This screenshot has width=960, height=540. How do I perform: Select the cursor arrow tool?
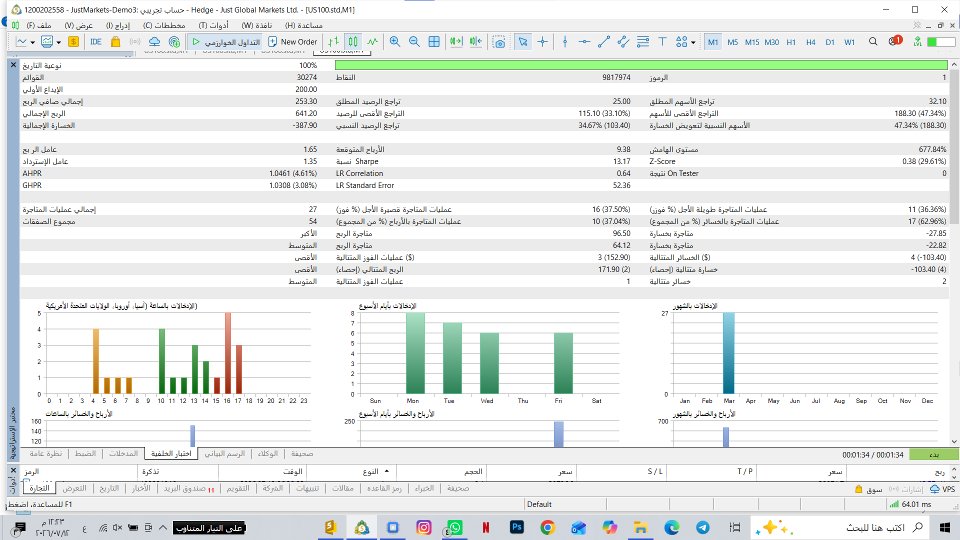pos(522,42)
